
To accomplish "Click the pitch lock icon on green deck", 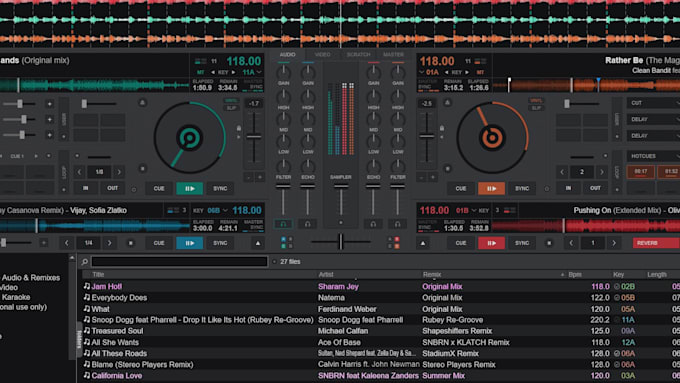I will [239, 128].
